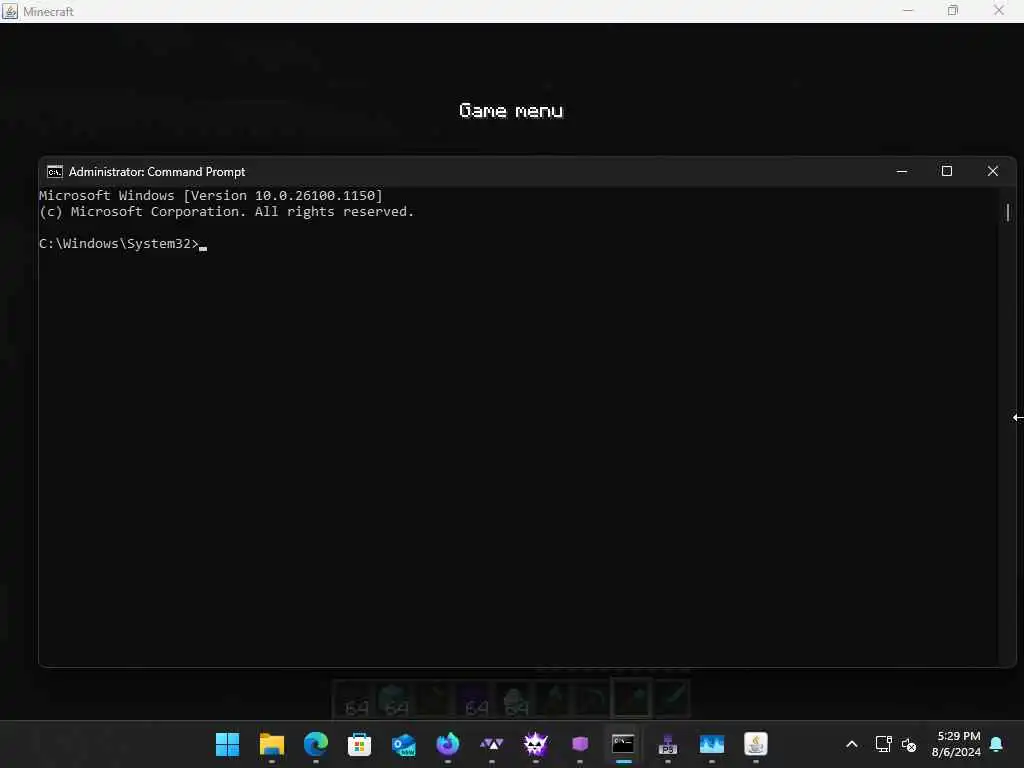The height and width of the screenshot is (768, 1024).
Task: Switch to Minecraft Java taskbar icon
Action: [x=756, y=744]
